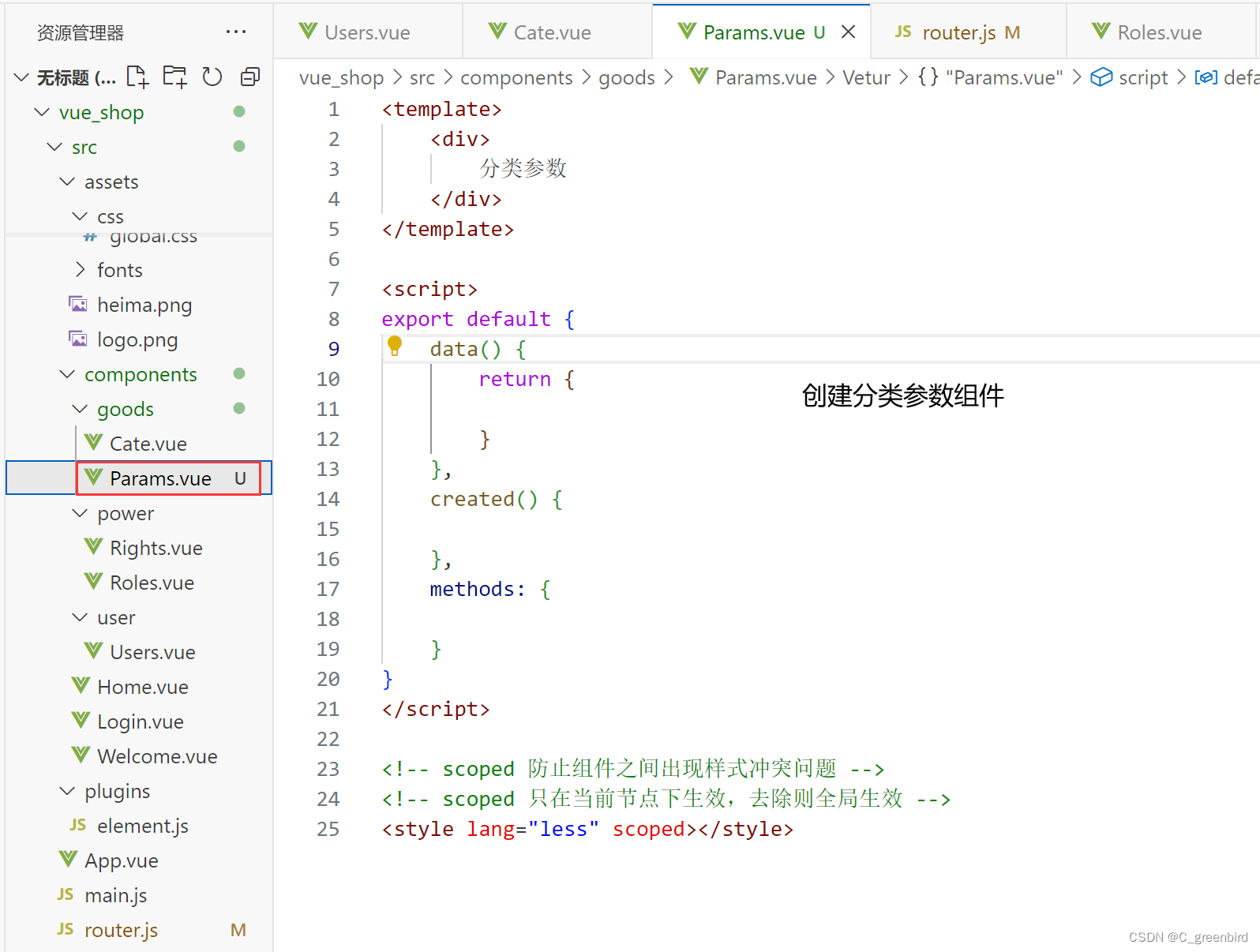The height and width of the screenshot is (952, 1260).
Task: Open Cate.vue in the goods folder
Action: pos(139,444)
